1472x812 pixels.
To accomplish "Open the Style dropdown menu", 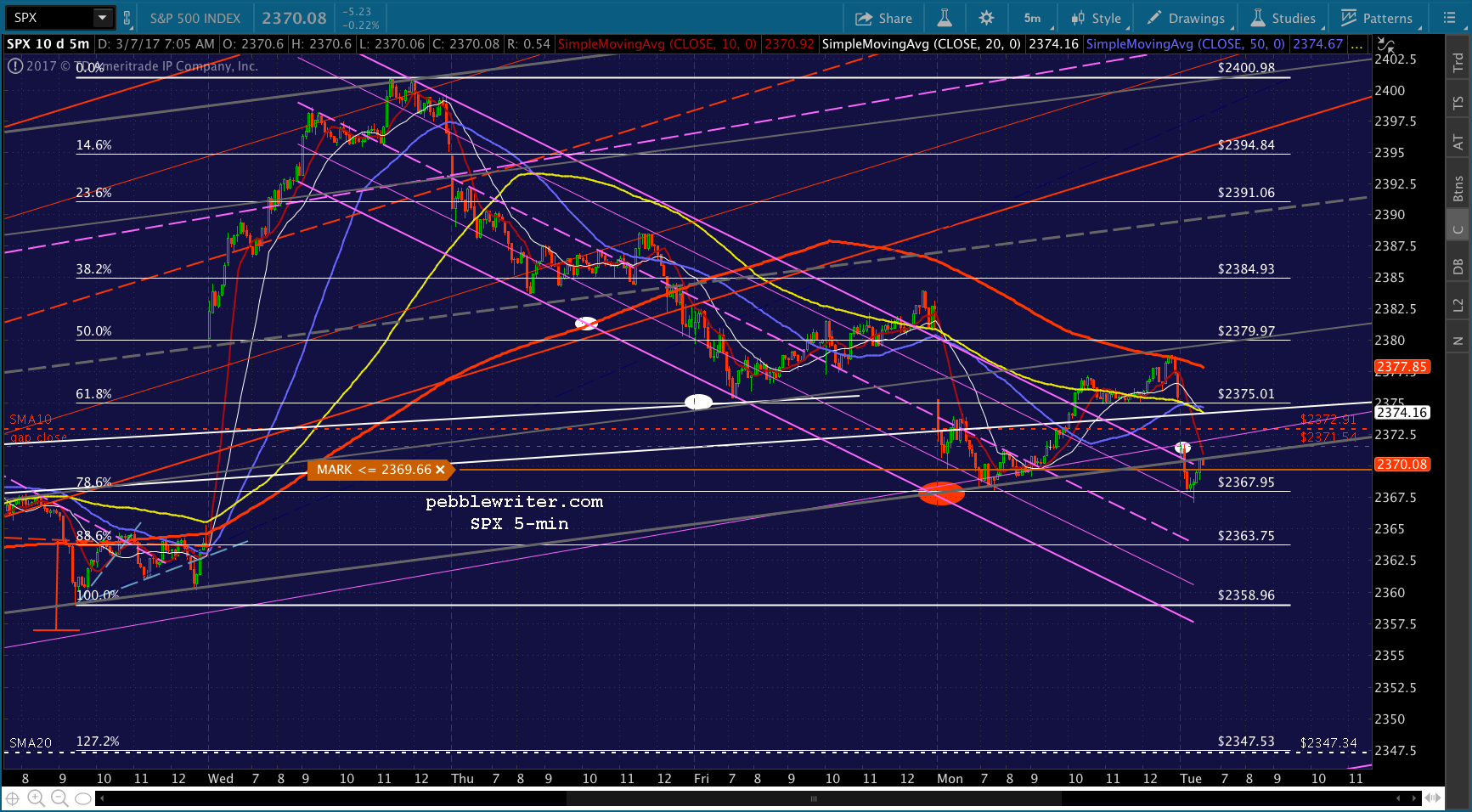I will coord(1097,18).
